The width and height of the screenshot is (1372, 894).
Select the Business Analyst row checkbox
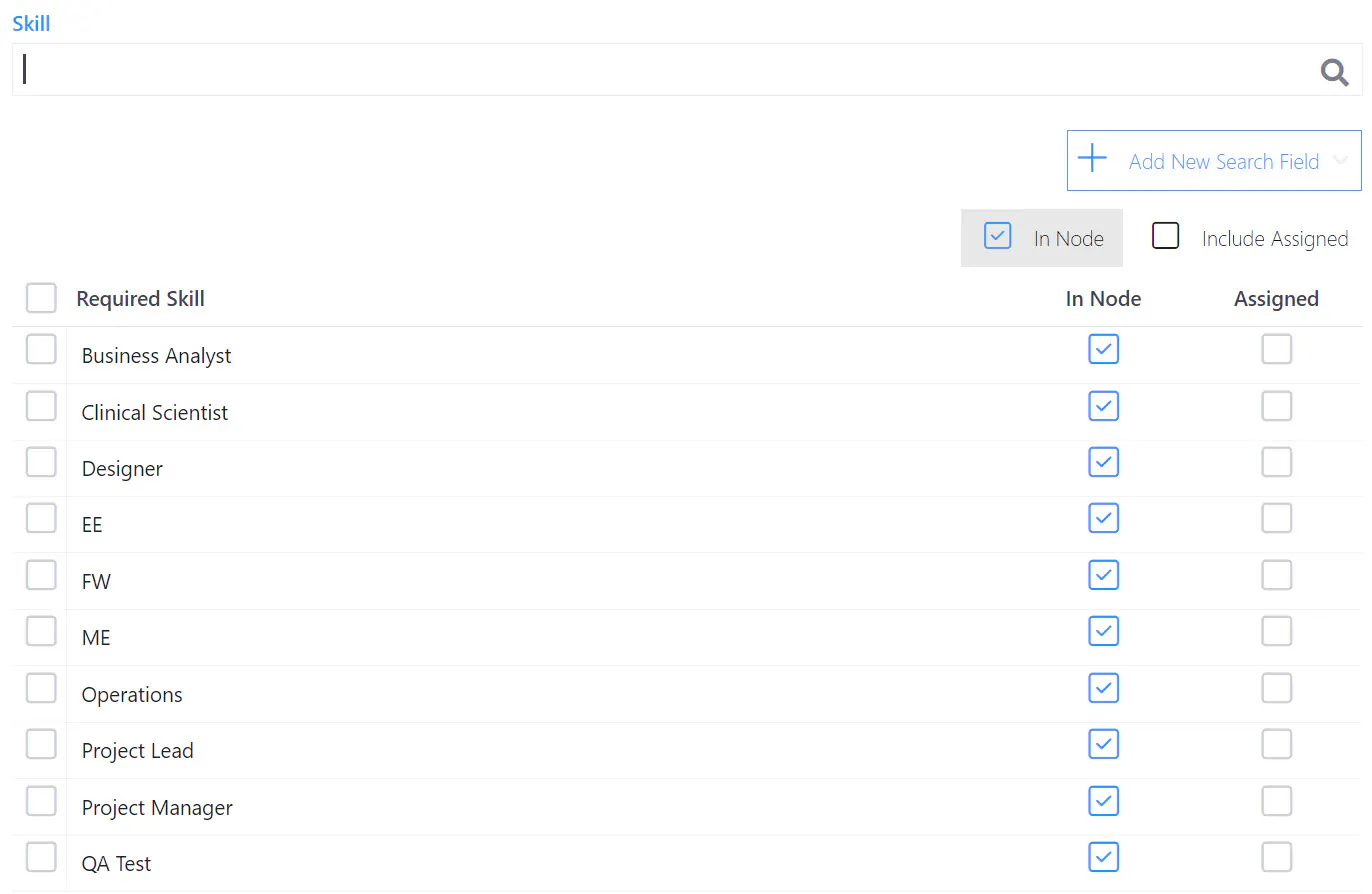point(41,349)
